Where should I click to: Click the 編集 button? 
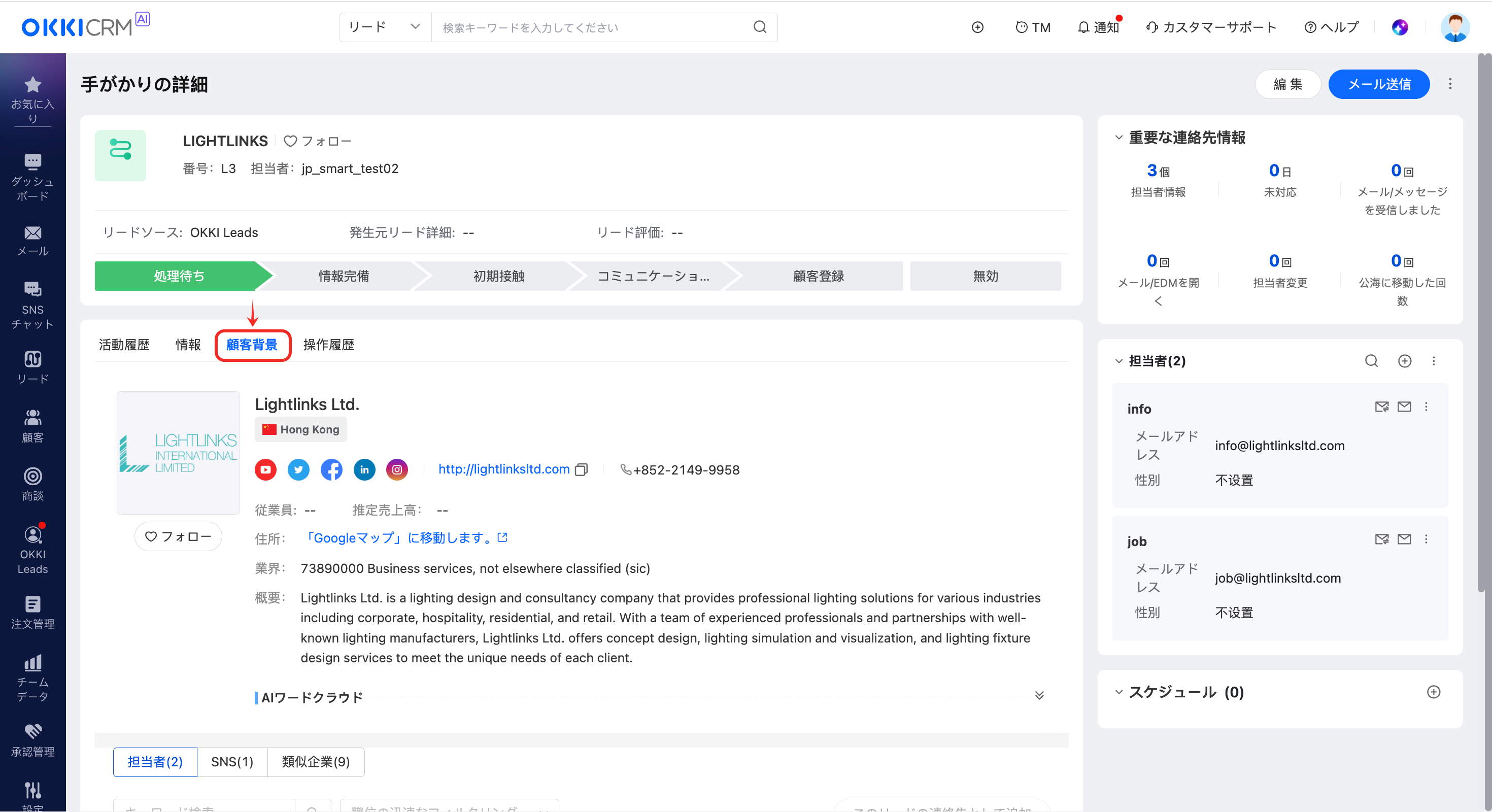point(1287,84)
